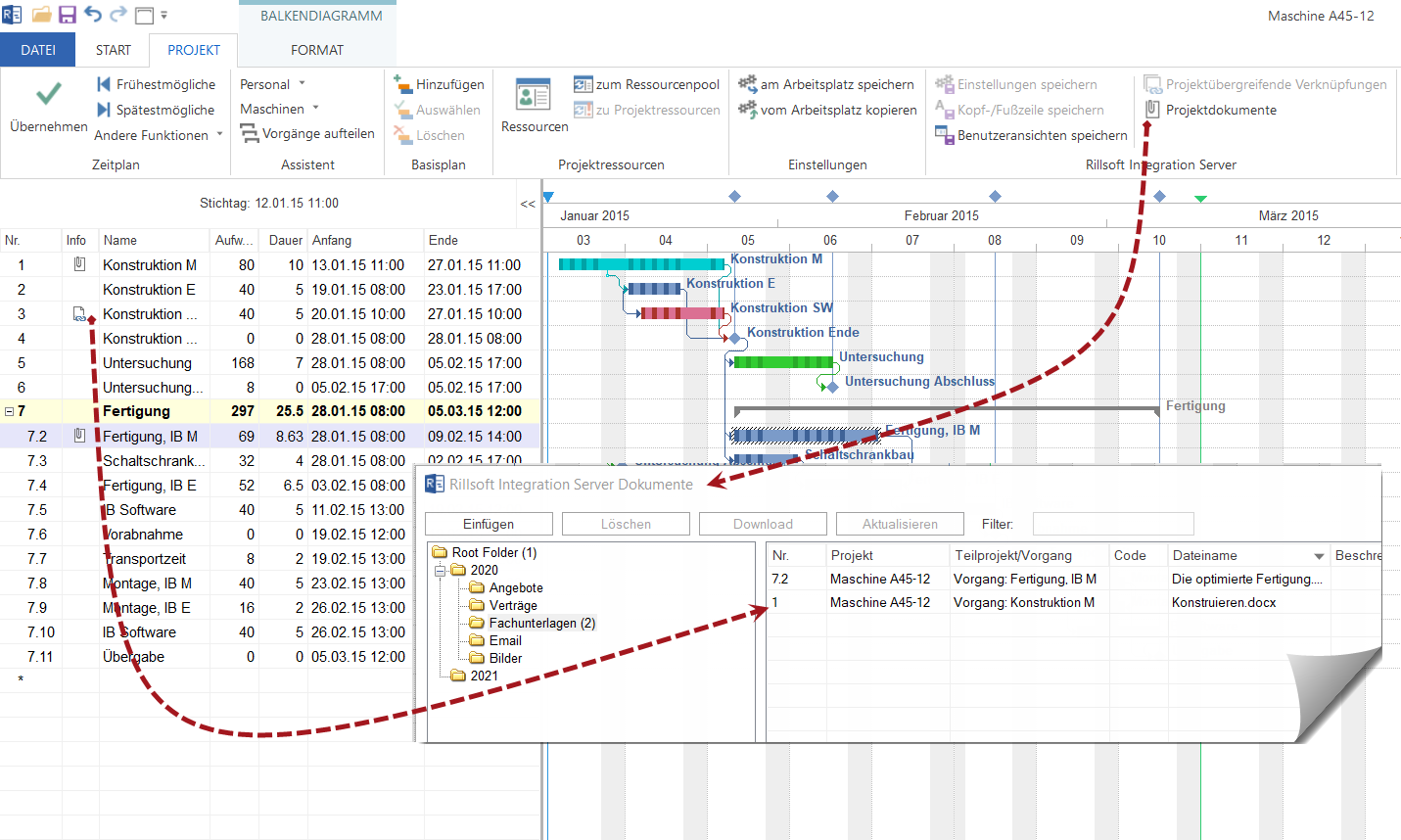Click the Übernehmen checkmark button
This screenshot has width=1401, height=840.
coord(49,108)
